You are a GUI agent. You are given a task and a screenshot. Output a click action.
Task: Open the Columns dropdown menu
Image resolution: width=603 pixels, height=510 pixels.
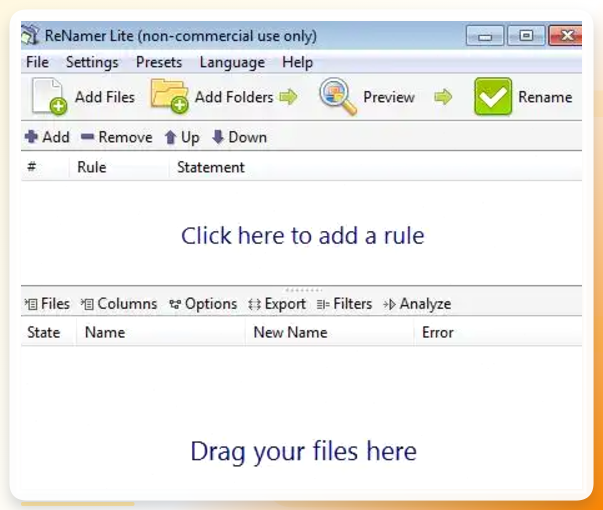pyautogui.click(x=119, y=304)
